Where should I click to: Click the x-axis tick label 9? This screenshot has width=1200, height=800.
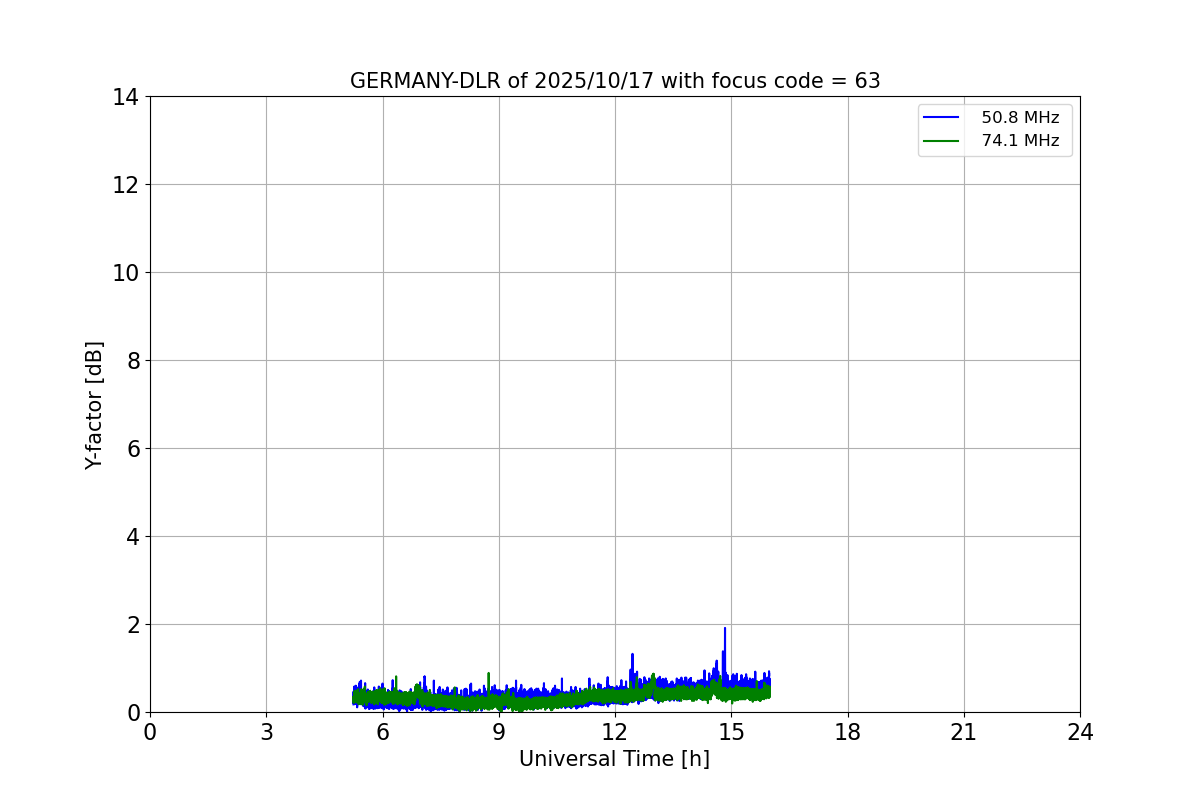[499, 732]
